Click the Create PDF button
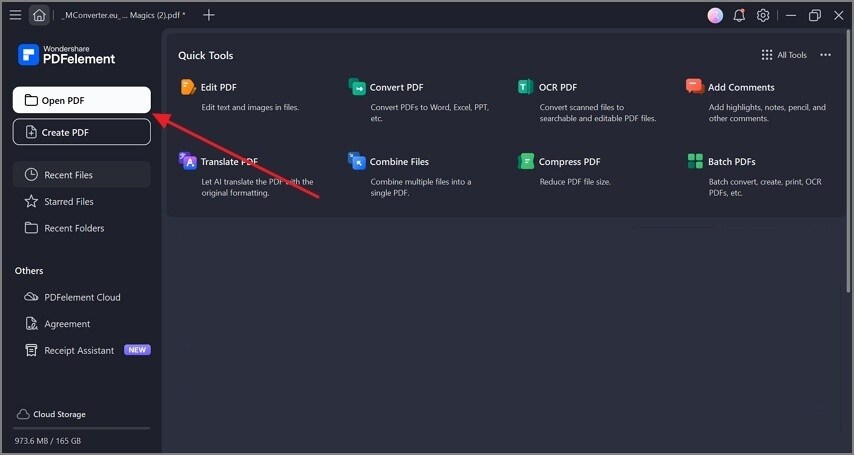Viewport: 854px width, 455px height. coord(82,132)
